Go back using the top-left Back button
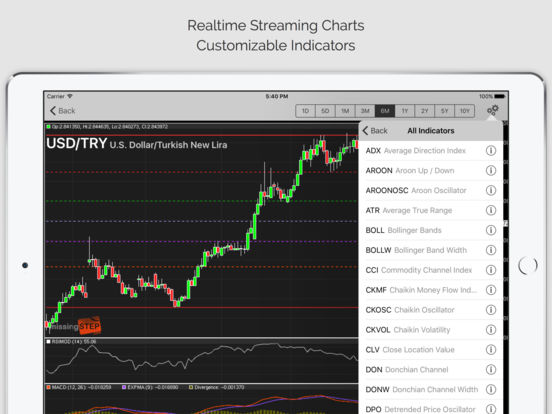 pos(63,111)
